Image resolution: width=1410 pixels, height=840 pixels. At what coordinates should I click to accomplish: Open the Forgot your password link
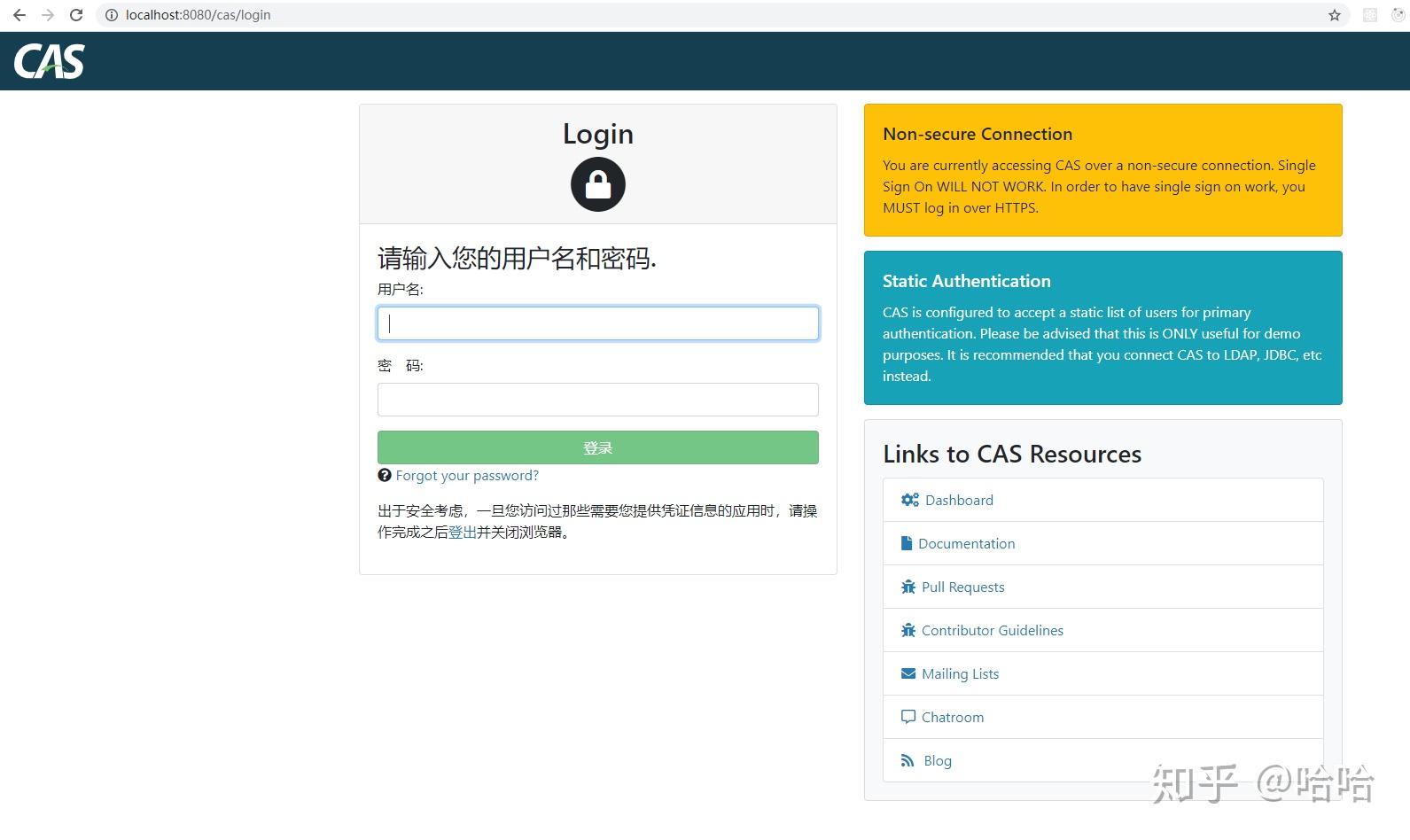coord(467,476)
